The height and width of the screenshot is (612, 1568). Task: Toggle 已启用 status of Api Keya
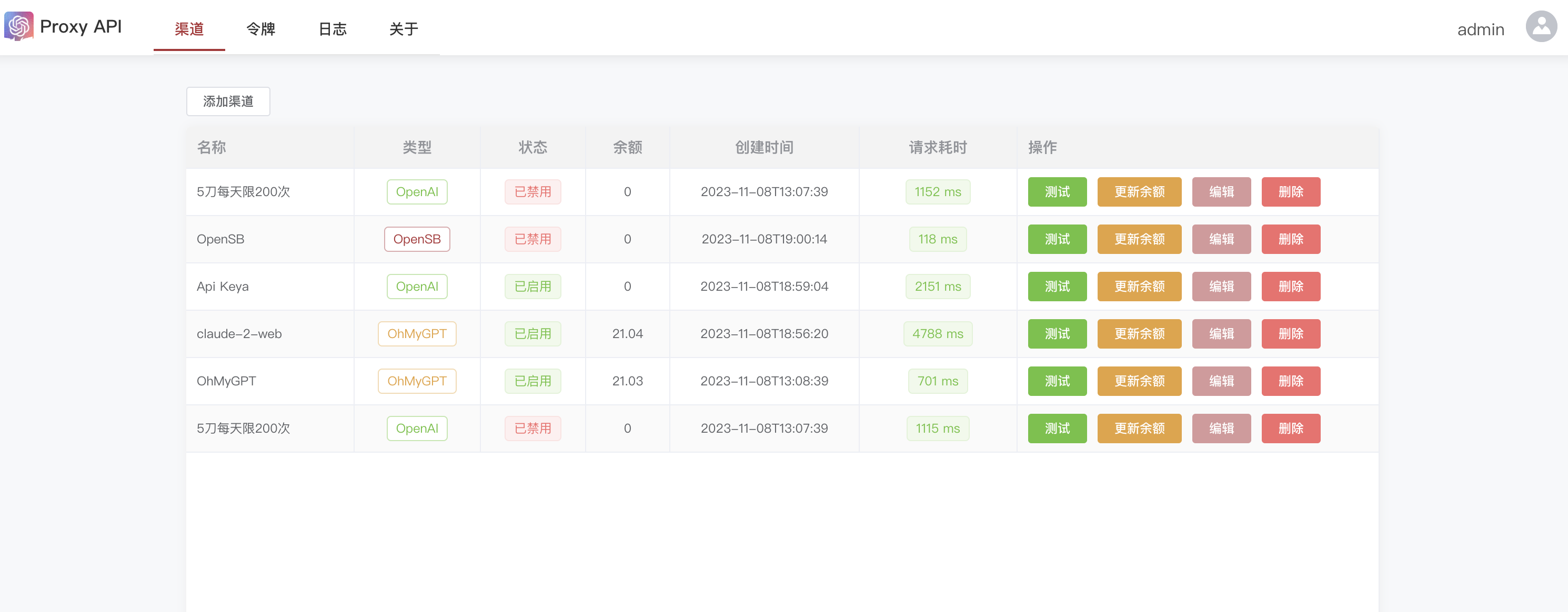(x=532, y=287)
